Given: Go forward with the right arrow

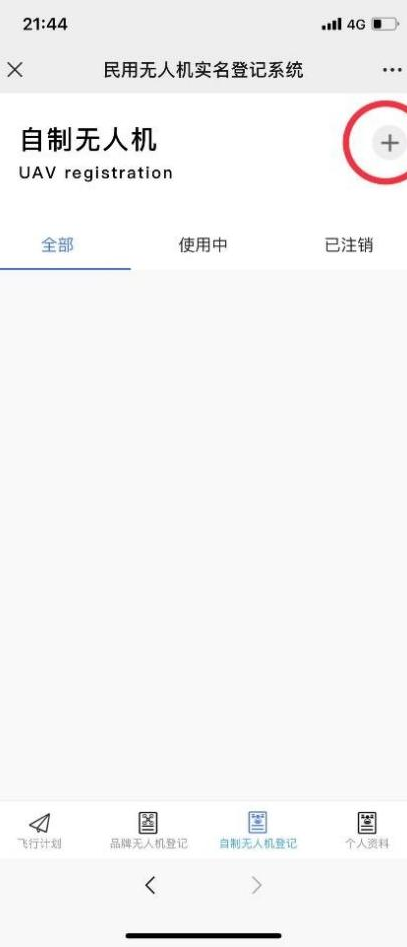Looking at the screenshot, I should point(257,885).
